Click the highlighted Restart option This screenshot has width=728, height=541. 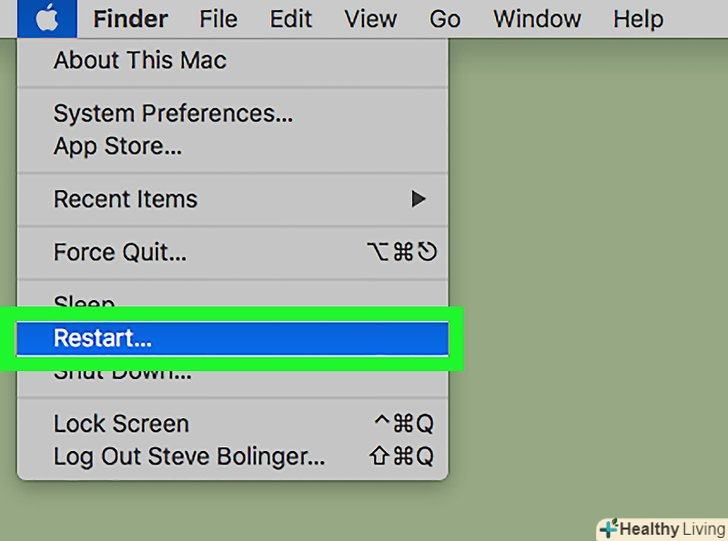click(x=102, y=339)
